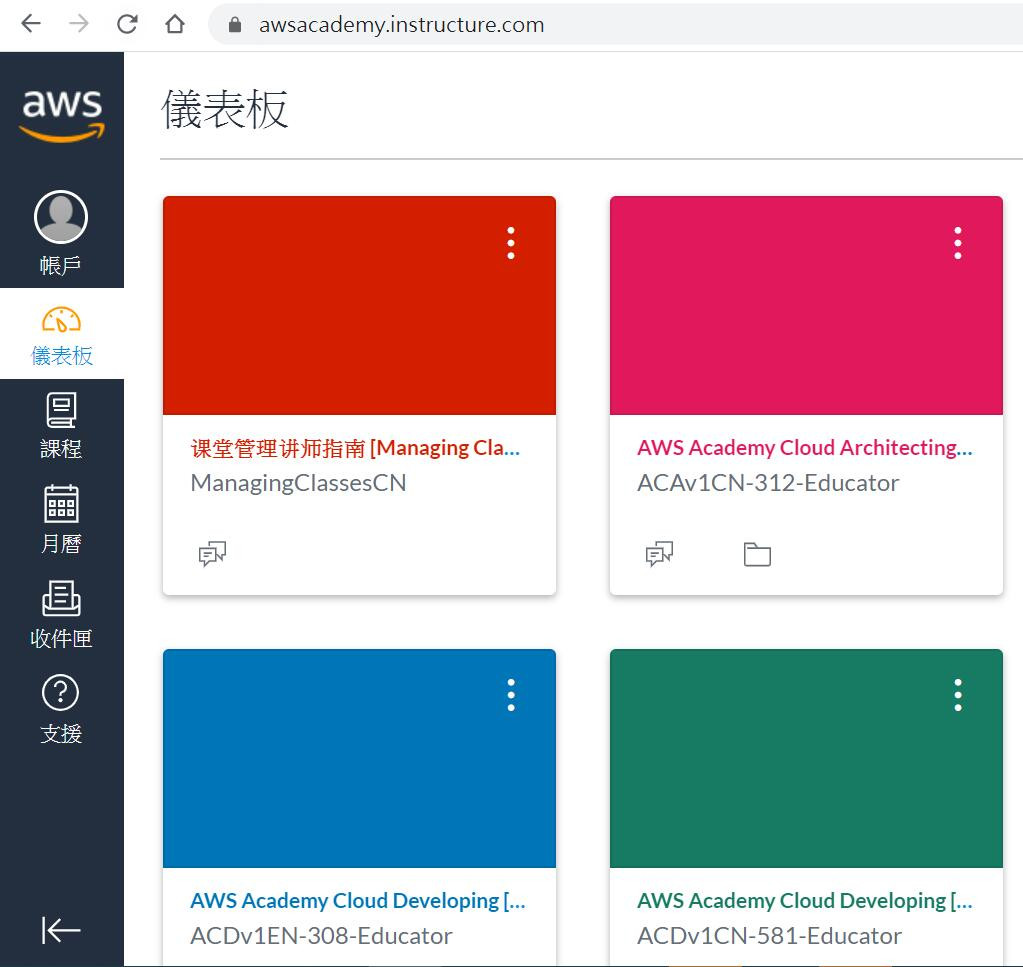This screenshot has height=967, width=1023.
Task: Click the ACAv1CN-312-Educator subtitle text
Action: tap(768, 483)
